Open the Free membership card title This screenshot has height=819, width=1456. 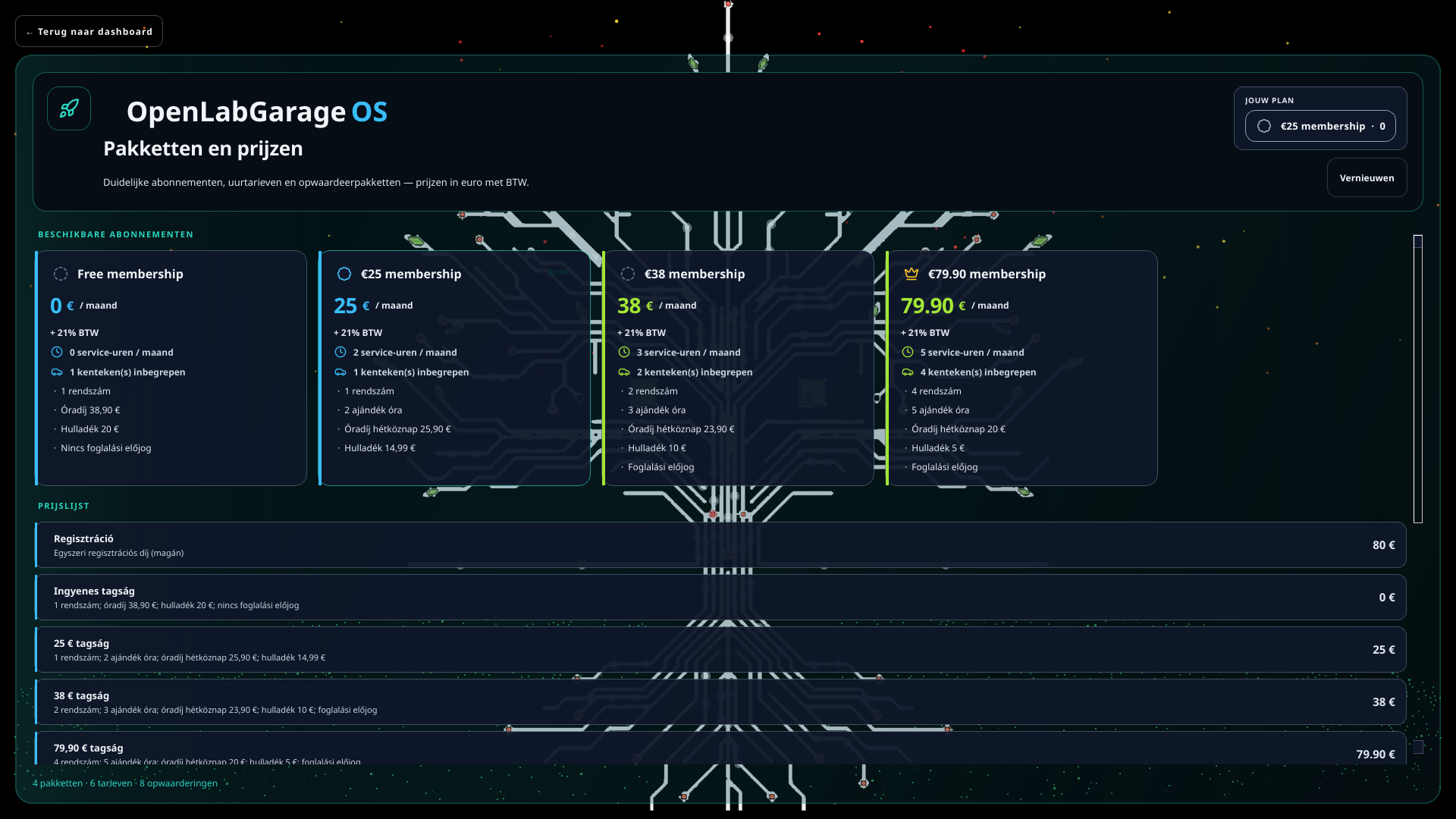[130, 274]
